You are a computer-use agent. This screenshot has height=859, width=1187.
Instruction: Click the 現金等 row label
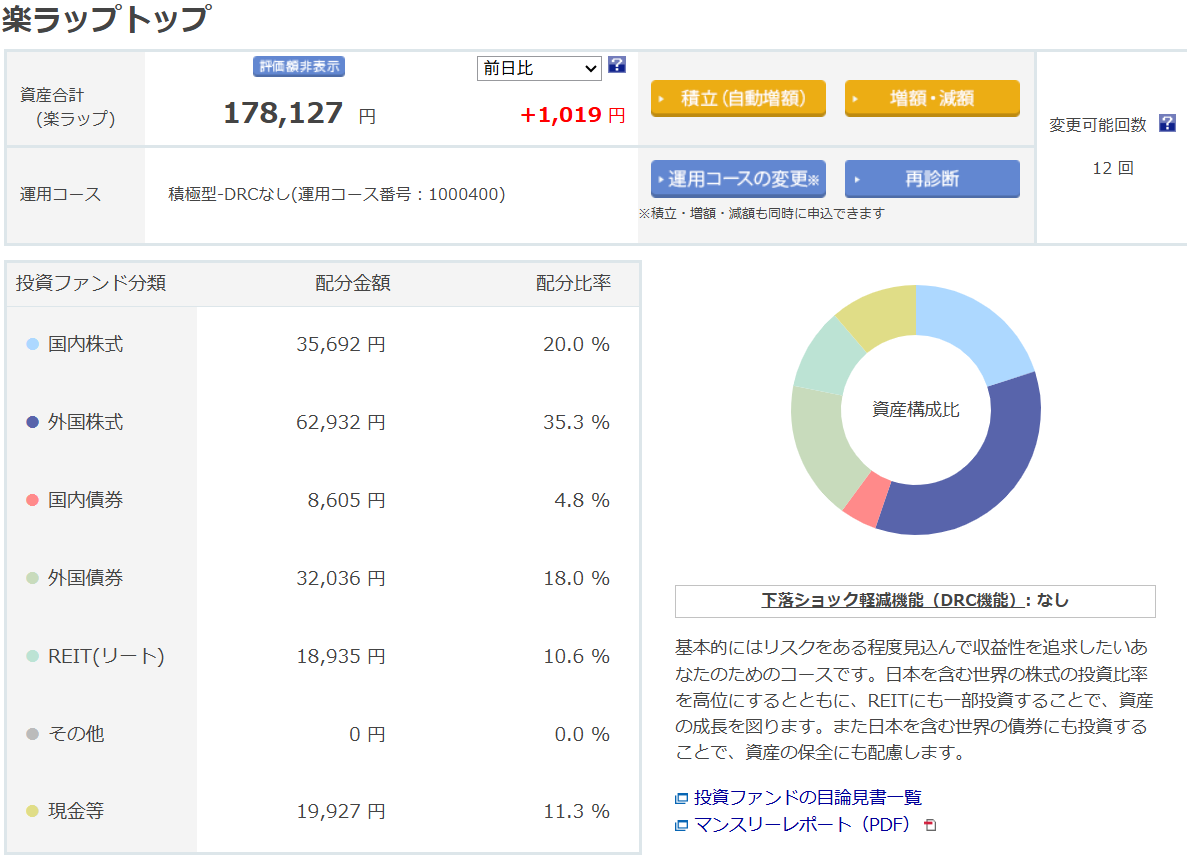tap(76, 811)
